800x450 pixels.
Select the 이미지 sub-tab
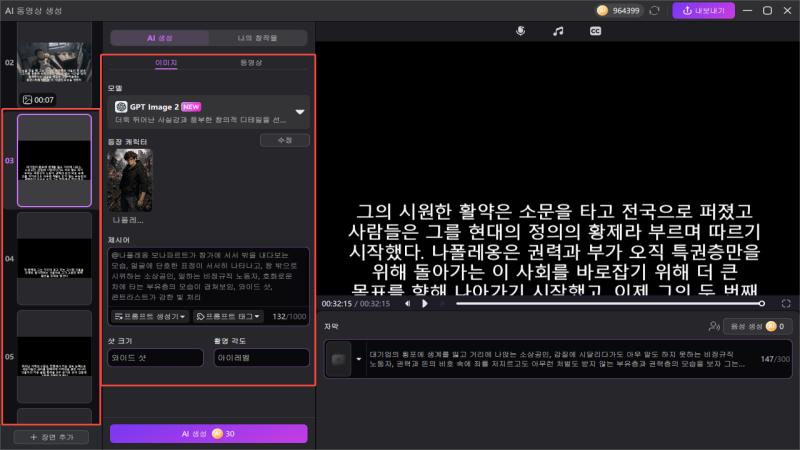pos(166,63)
